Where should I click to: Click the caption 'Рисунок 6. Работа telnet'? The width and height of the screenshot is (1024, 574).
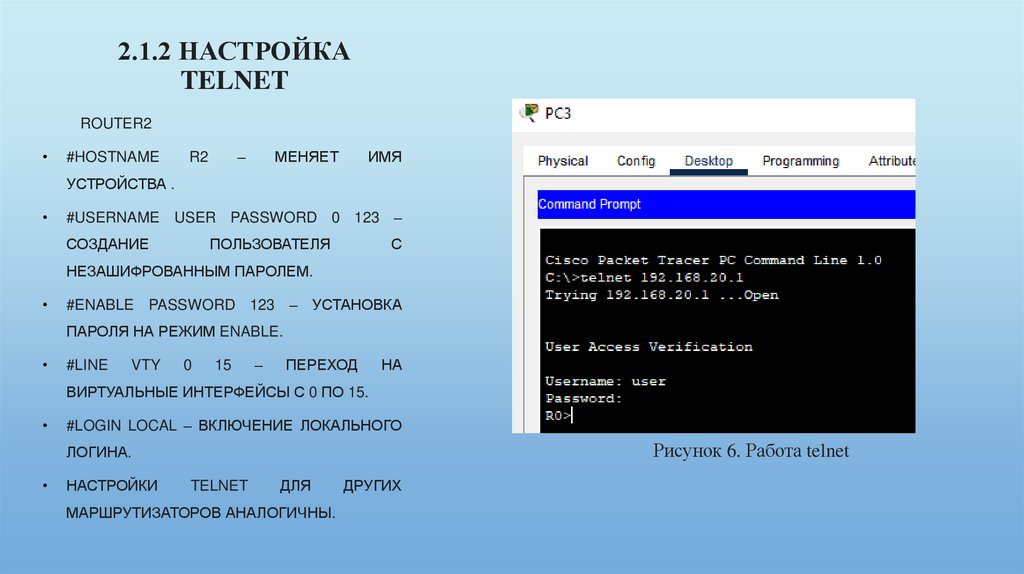pyautogui.click(x=751, y=451)
